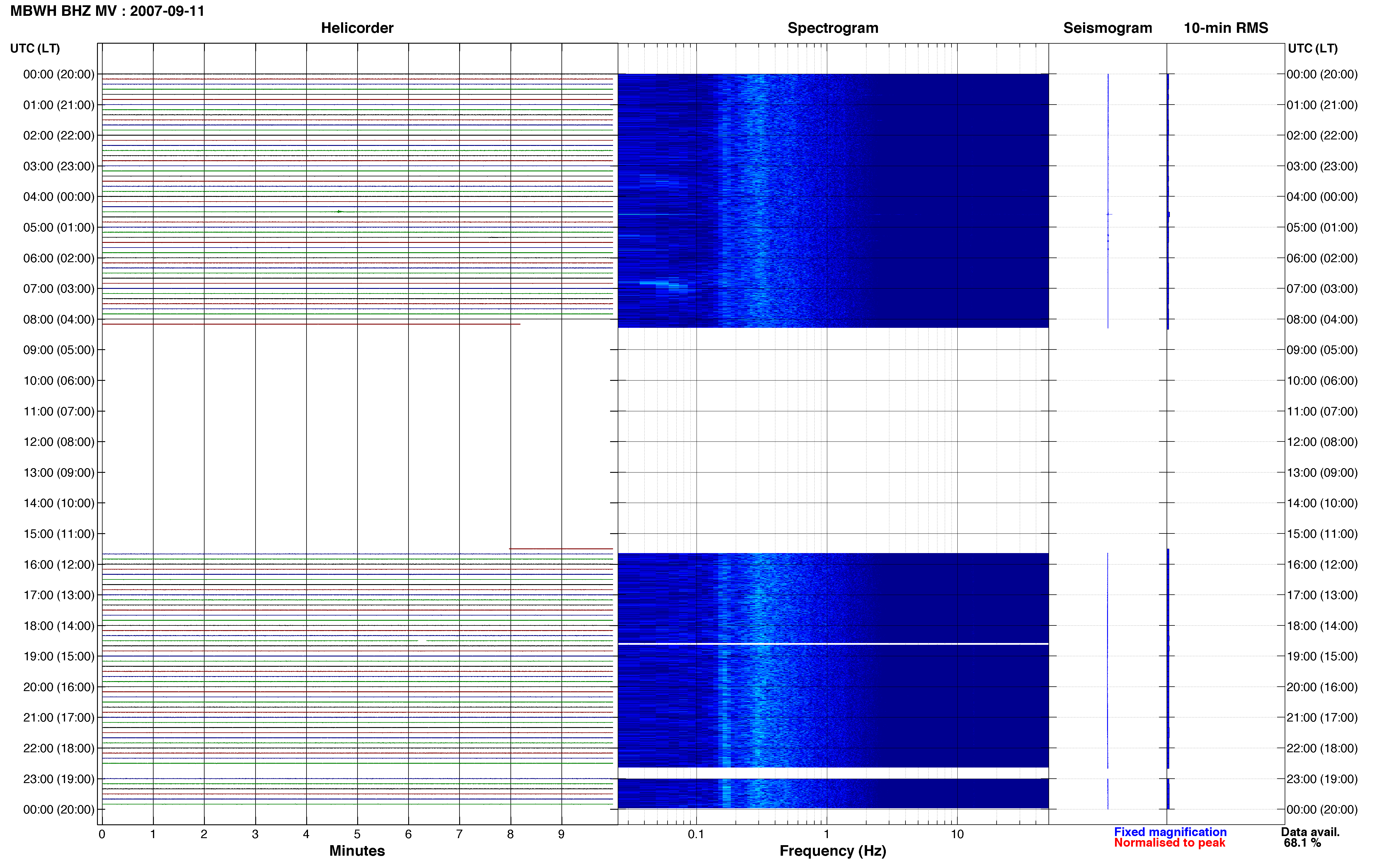Click 01:00 (21:00) beside the RMS panel
This screenshot has width=1389, height=868.
(1322, 105)
